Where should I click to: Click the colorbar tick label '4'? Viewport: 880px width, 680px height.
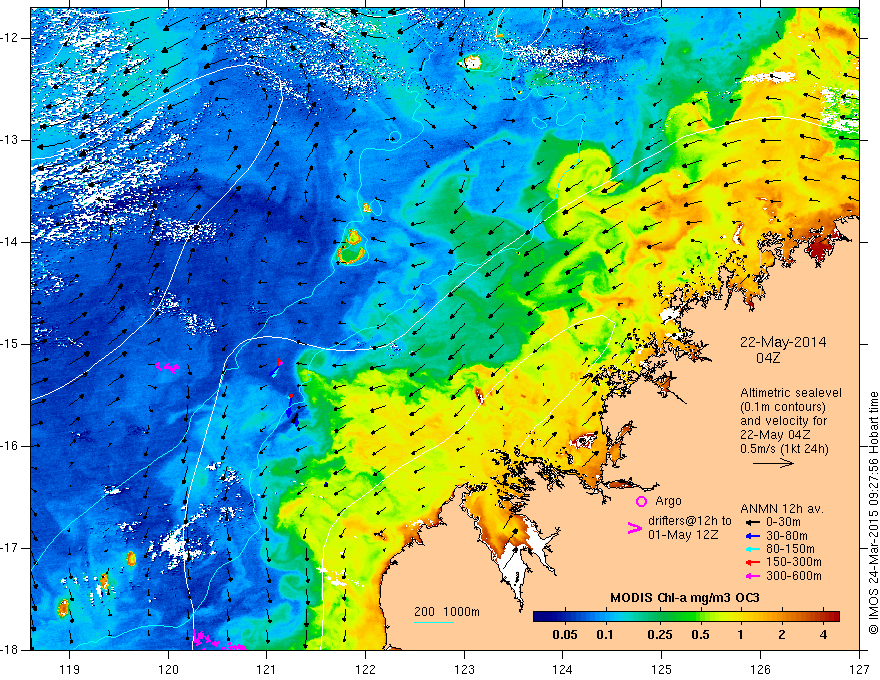click(823, 636)
